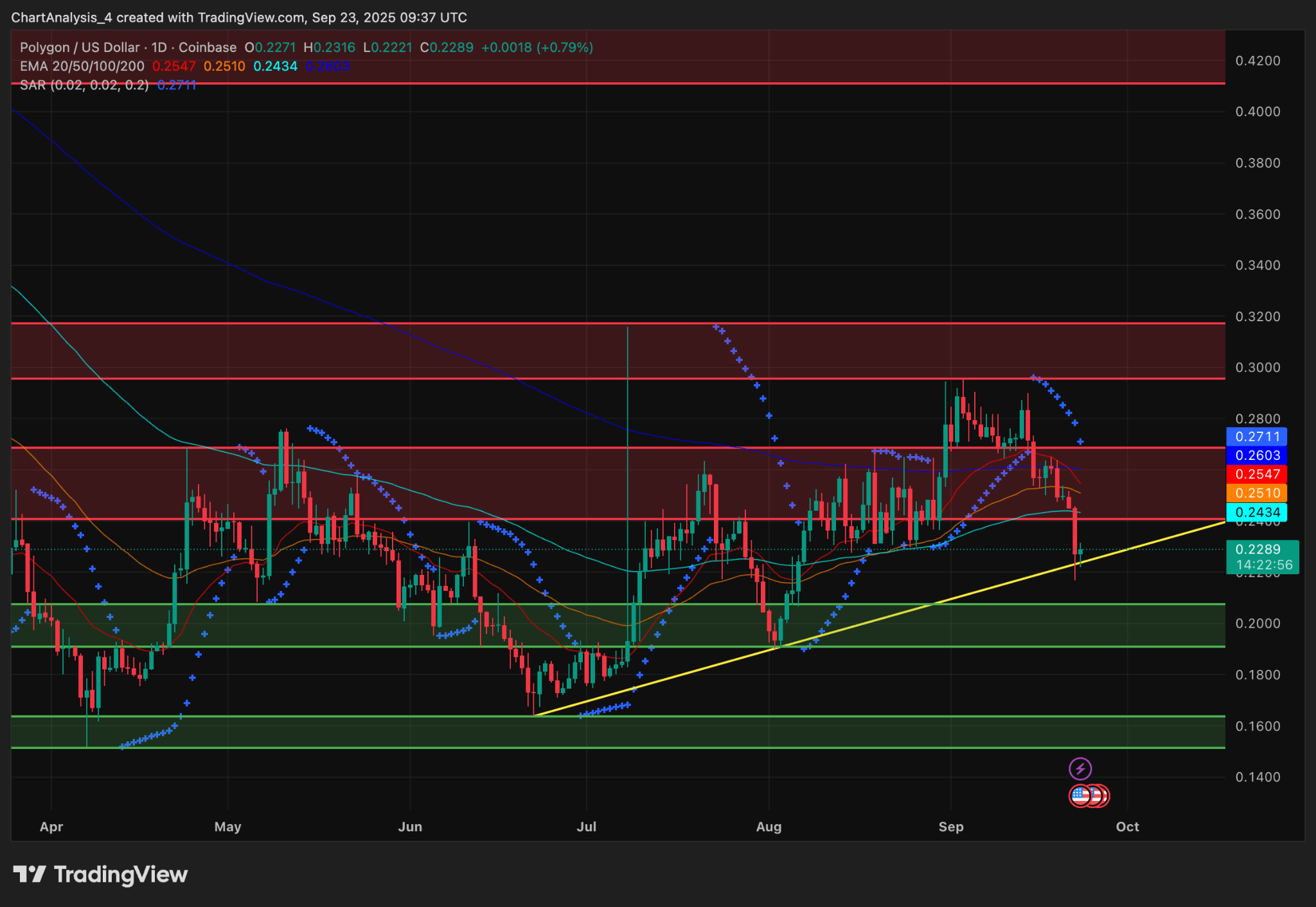Screen dimensions: 1316x907
Task: Open the Polygon / US Dollar symbol
Action: (78, 47)
